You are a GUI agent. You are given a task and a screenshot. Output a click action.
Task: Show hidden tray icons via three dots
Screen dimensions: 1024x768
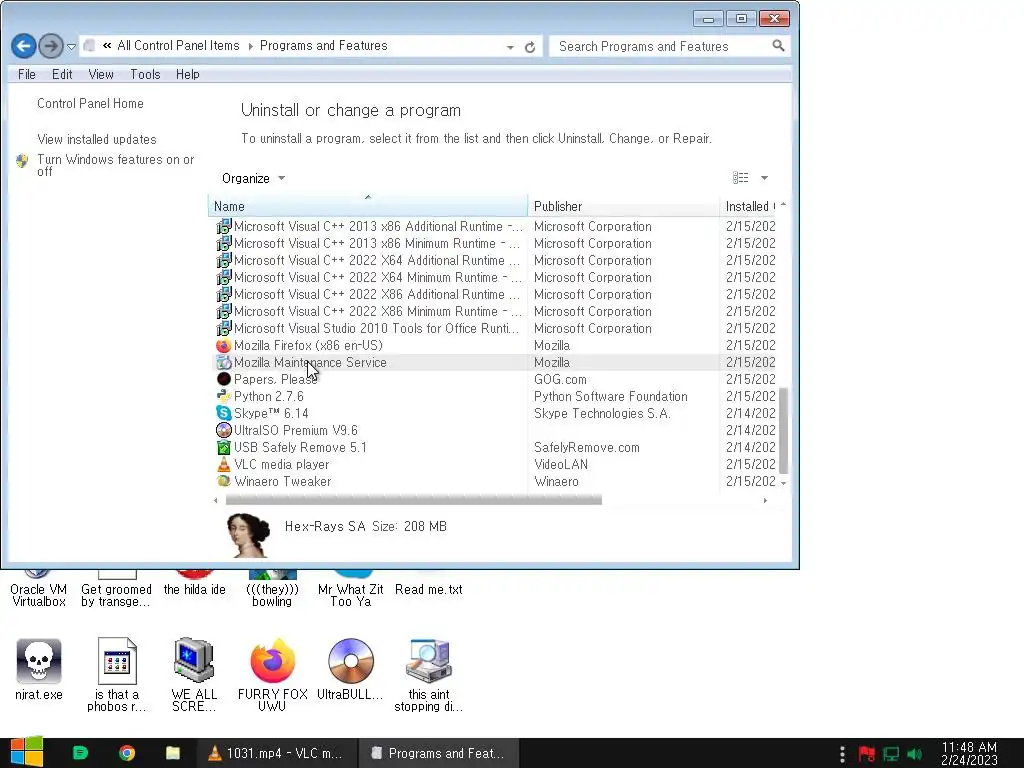point(842,754)
